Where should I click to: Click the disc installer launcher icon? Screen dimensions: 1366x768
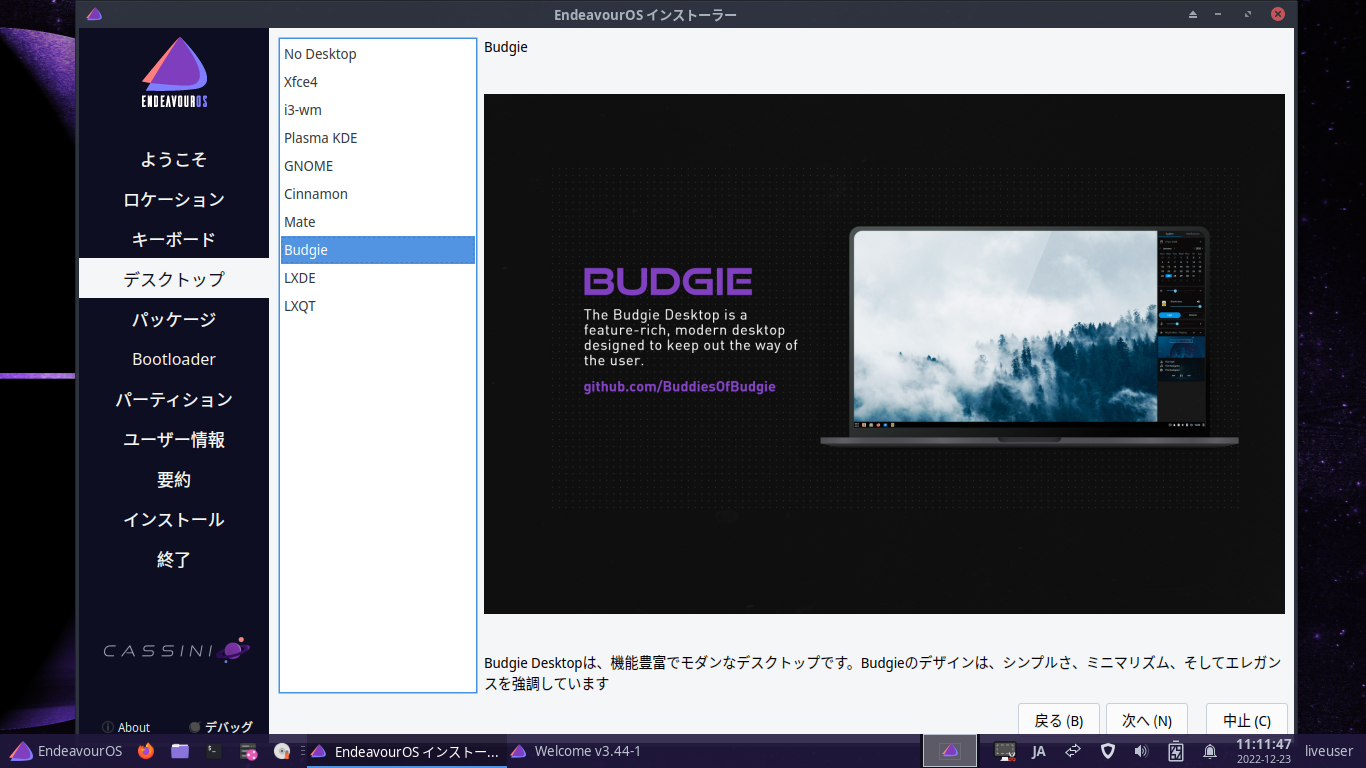click(x=283, y=751)
